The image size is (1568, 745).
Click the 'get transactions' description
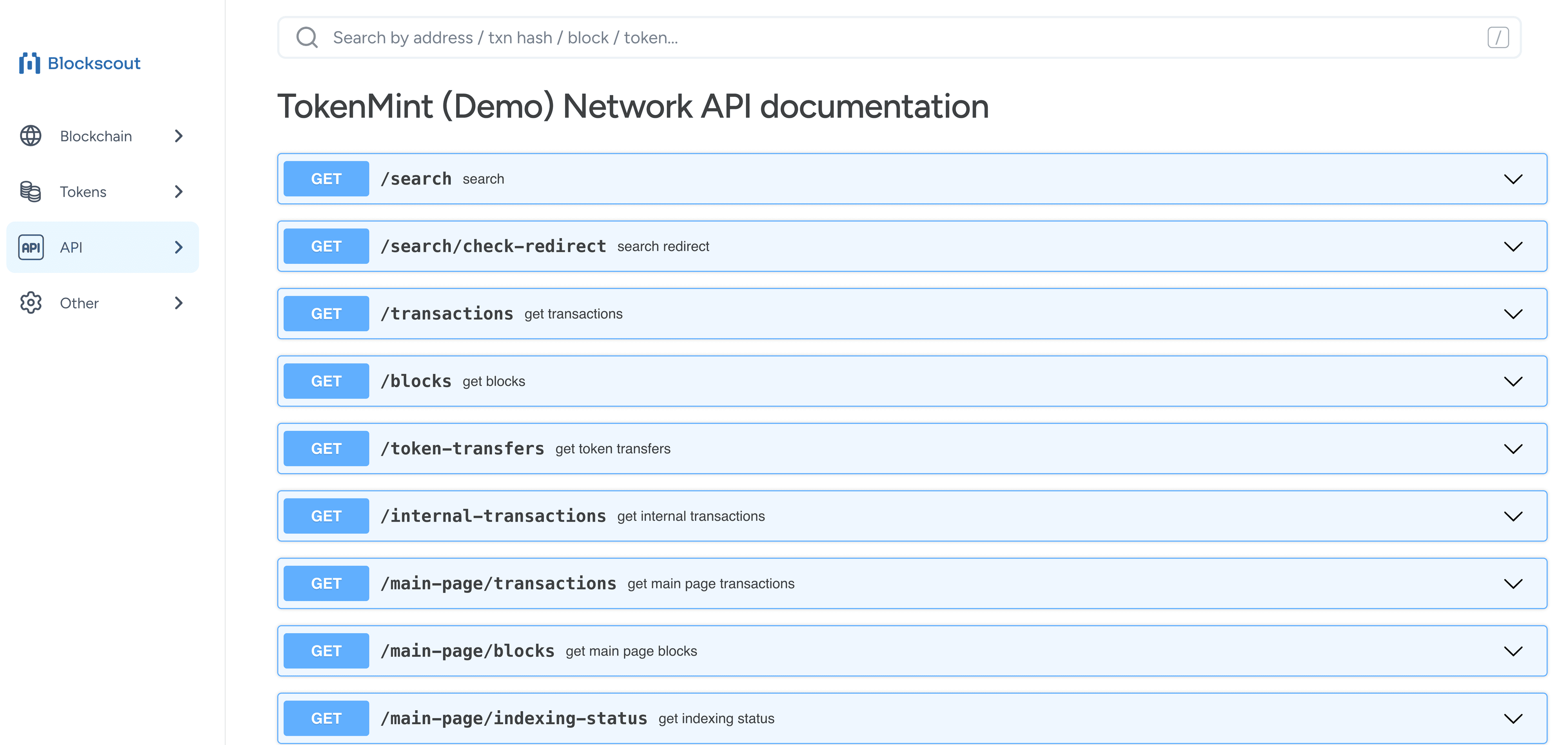[x=573, y=314]
